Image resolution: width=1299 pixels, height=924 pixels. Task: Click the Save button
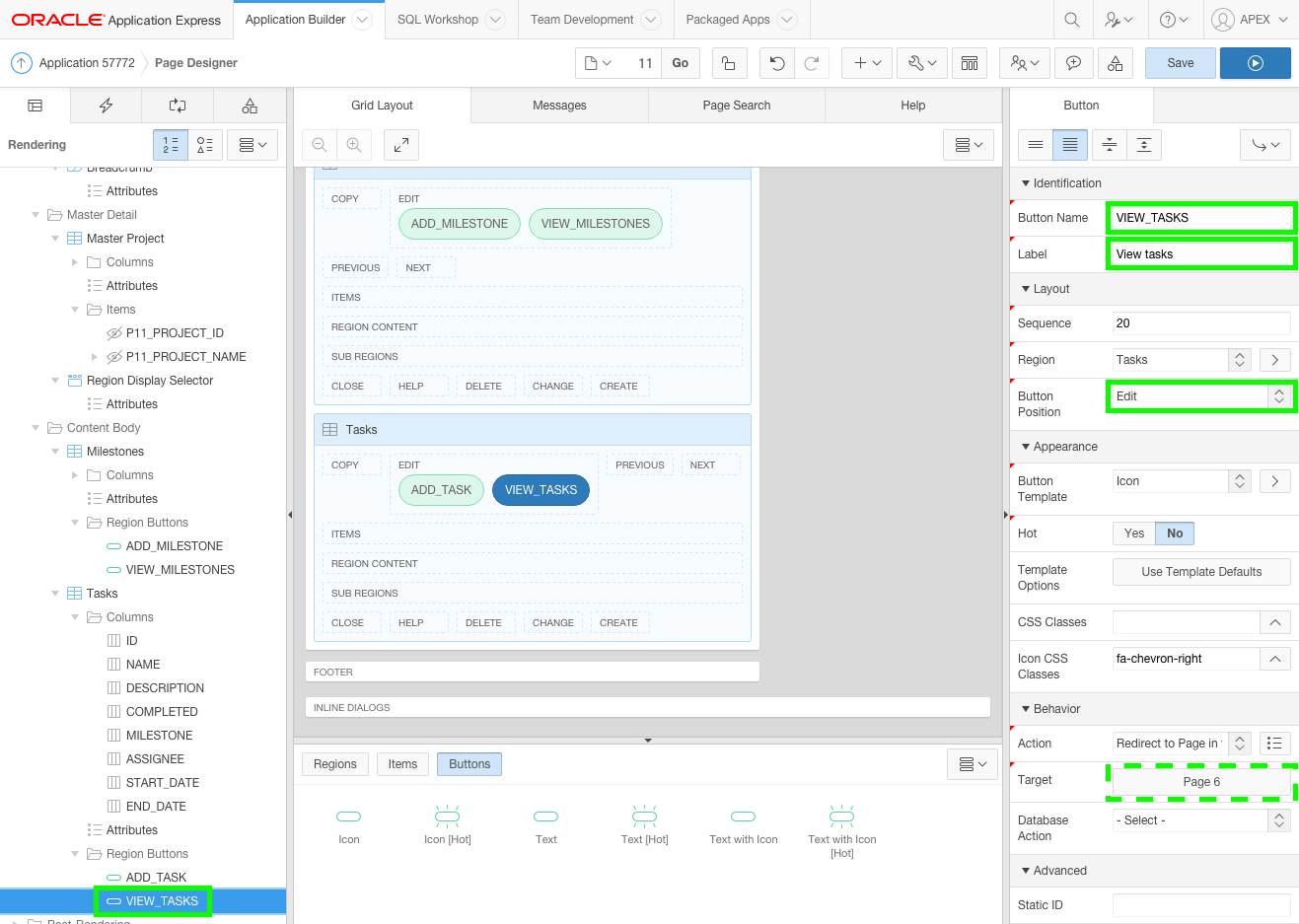1180,61
